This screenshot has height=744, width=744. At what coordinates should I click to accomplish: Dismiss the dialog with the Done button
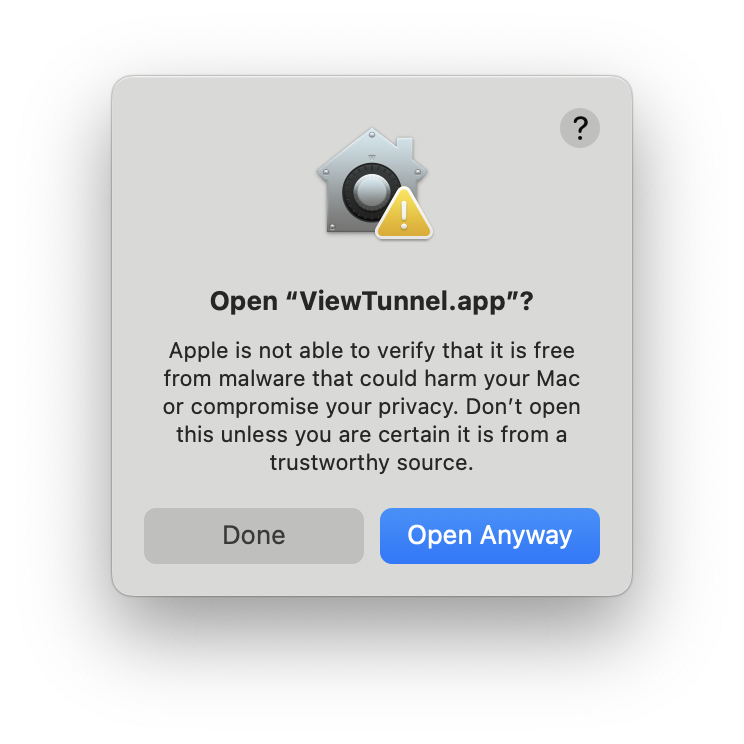tap(254, 536)
